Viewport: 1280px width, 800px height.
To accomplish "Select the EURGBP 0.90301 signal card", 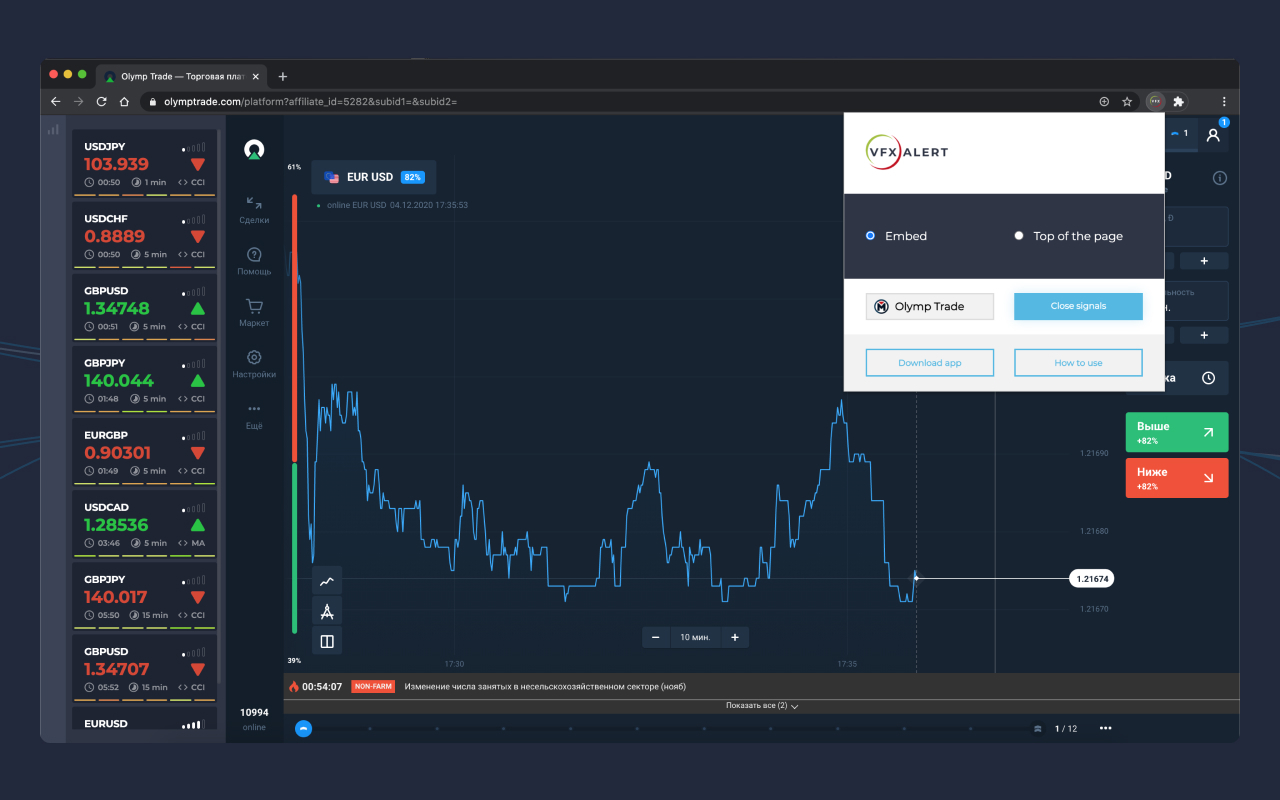I will pos(145,452).
